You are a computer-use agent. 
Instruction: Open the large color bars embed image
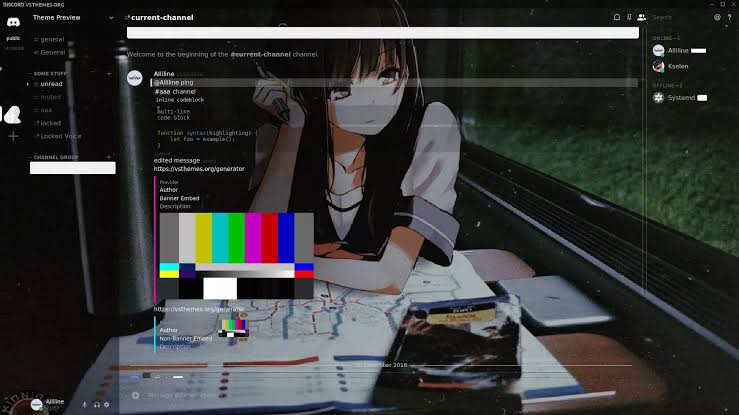[236, 255]
